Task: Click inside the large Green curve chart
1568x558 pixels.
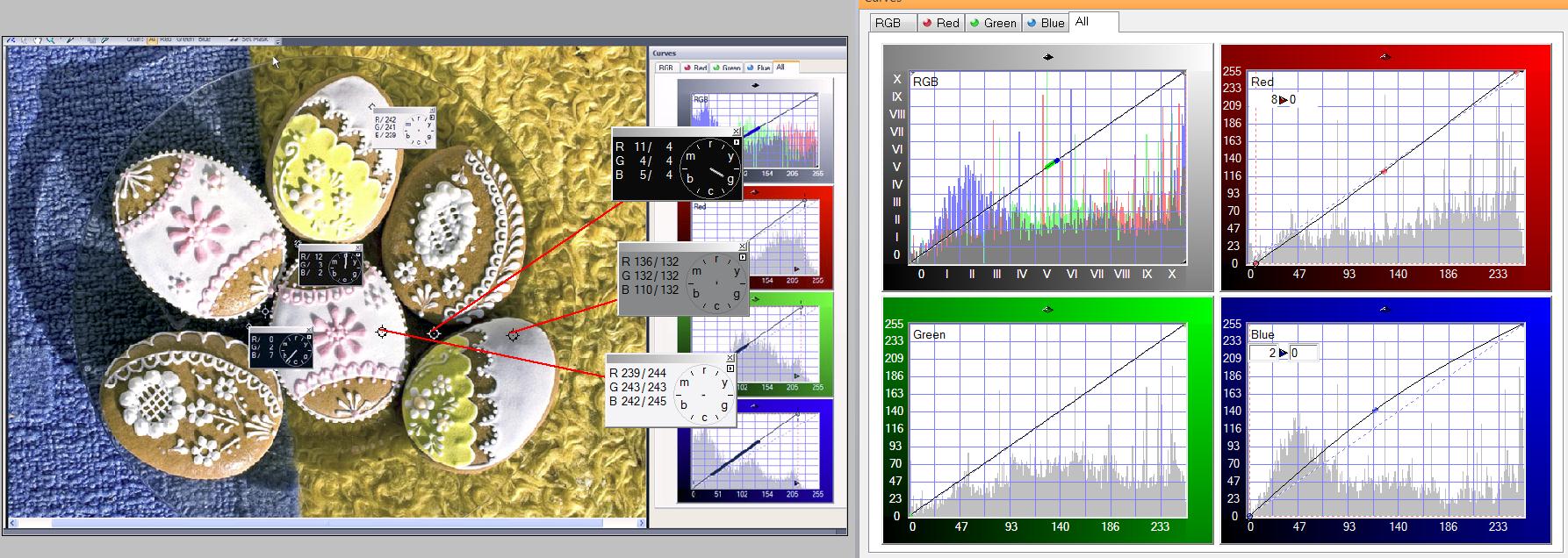Action: tap(1048, 419)
